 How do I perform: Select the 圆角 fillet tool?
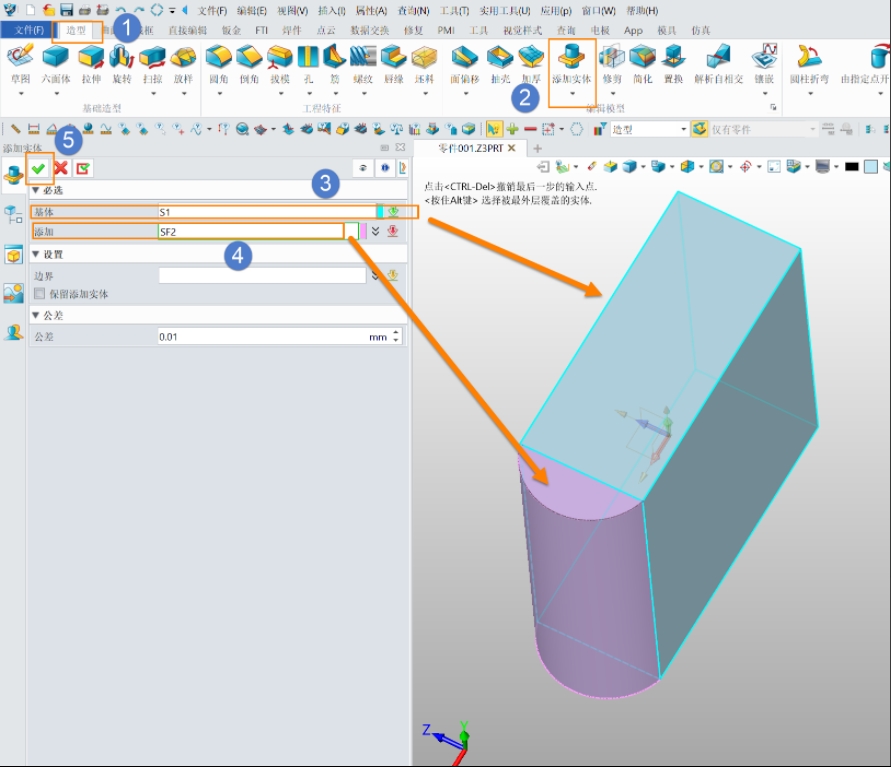coord(219,64)
